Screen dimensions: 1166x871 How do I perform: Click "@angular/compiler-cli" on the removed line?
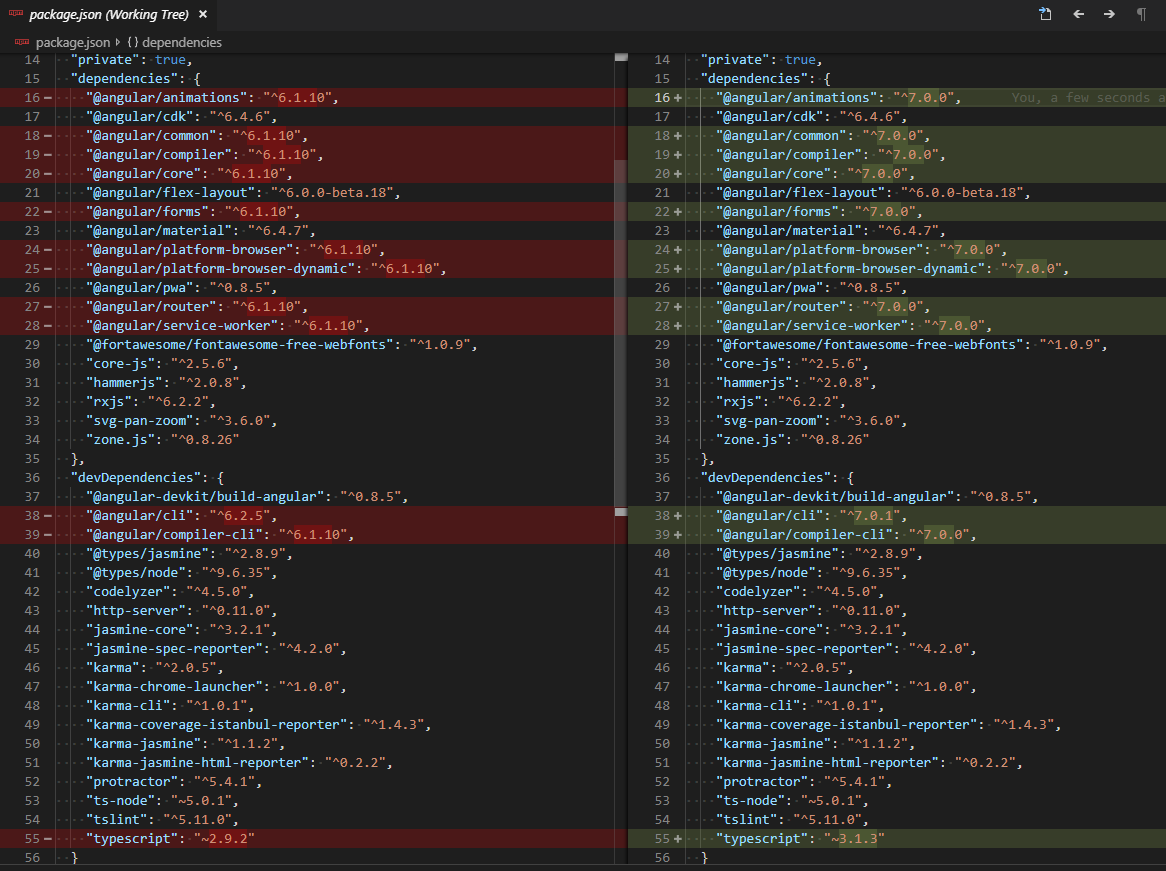(174, 535)
